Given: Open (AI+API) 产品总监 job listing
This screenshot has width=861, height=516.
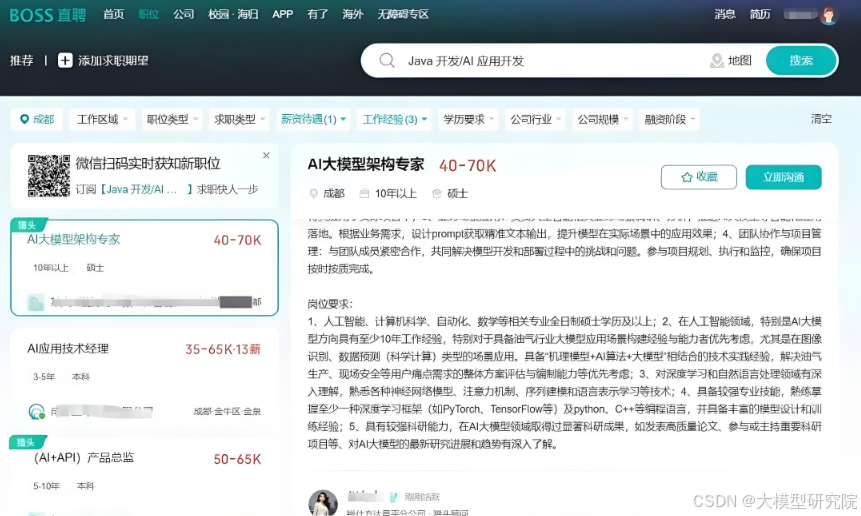Looking at the screenshot, I should click(83, 458).
